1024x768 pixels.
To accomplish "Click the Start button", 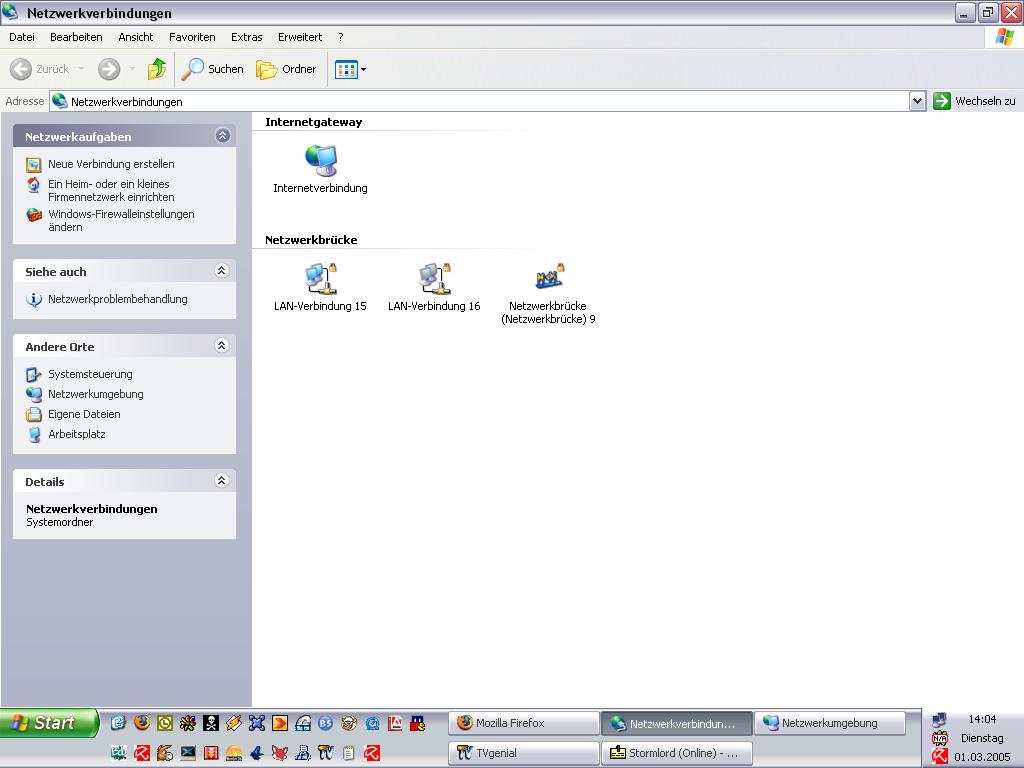I will [x=49, y=723].
